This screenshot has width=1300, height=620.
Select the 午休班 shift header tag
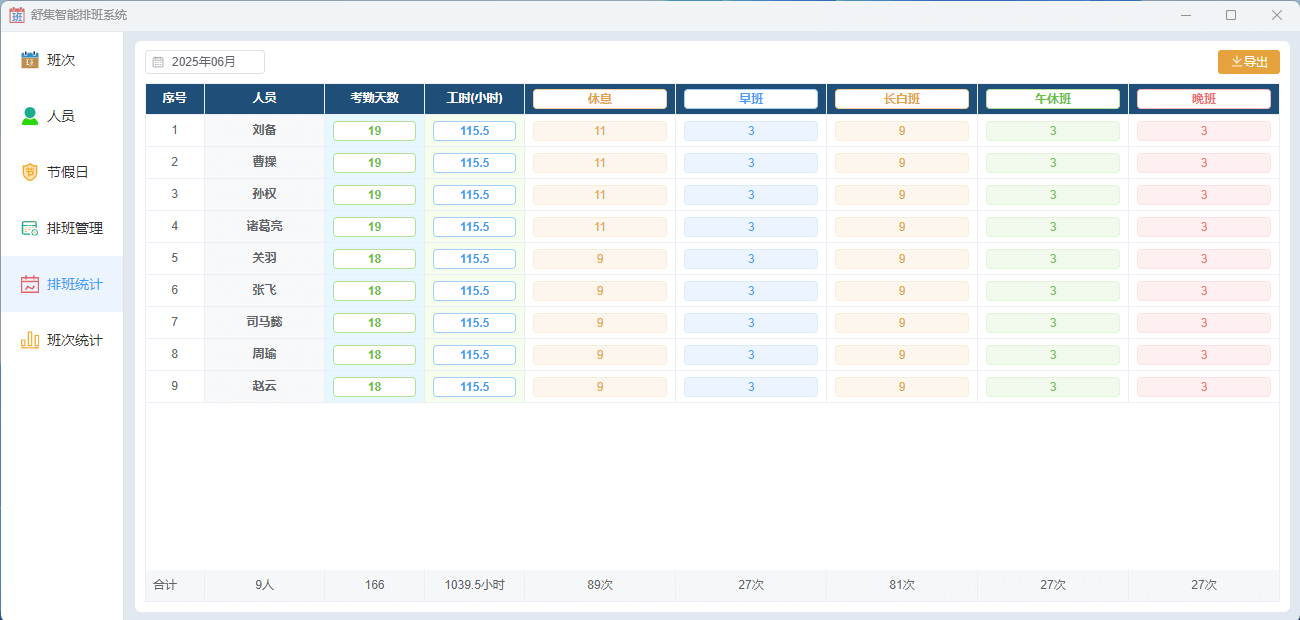pyautogui.click(x=1052, y=99)
